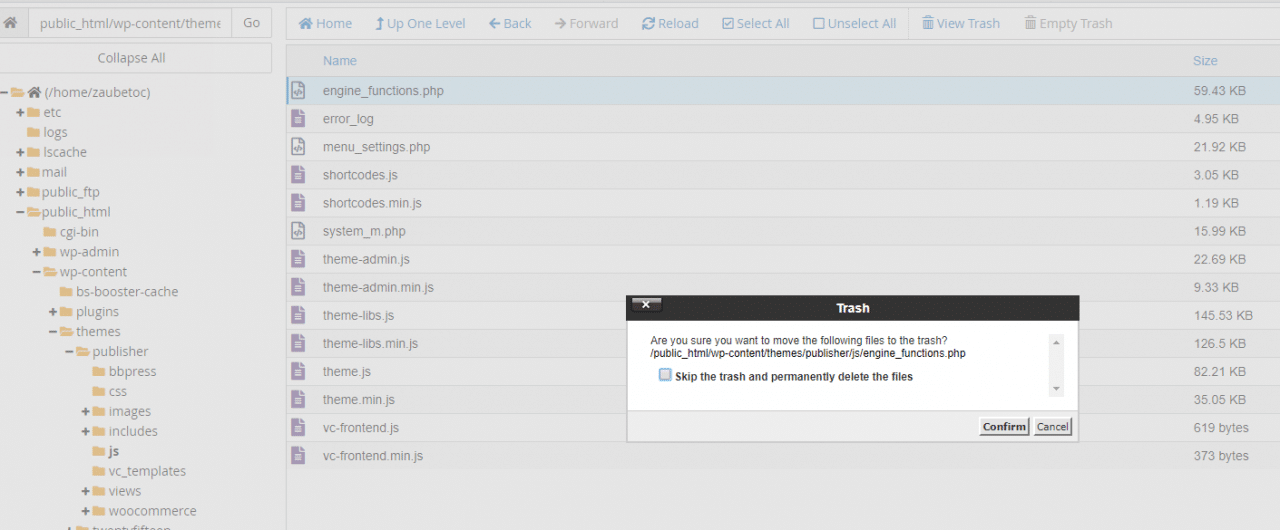This screenshot has width=1280, height=530.
Task: Enable Skip the trash permanent delete checkbox
Action: (x=665, y=376)
